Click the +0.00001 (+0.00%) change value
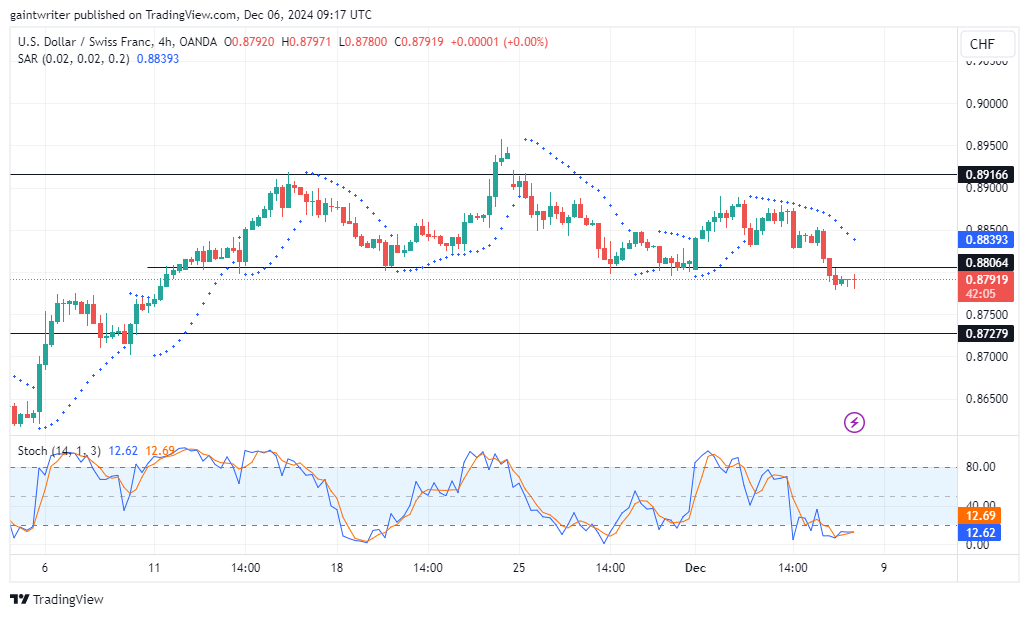Image resolution: width=1029 pixels, height=617 pixels. tap(499, 41)
